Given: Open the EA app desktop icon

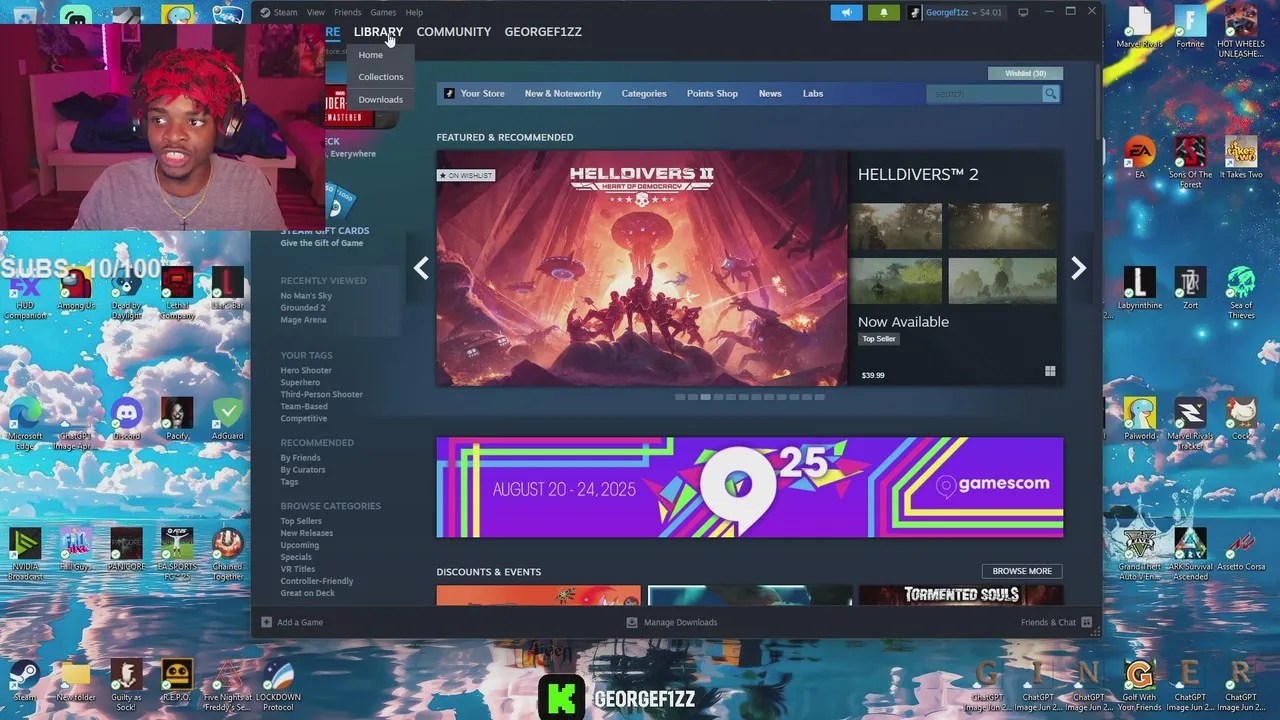Looking at the screenshot, I should (1139, 158).
